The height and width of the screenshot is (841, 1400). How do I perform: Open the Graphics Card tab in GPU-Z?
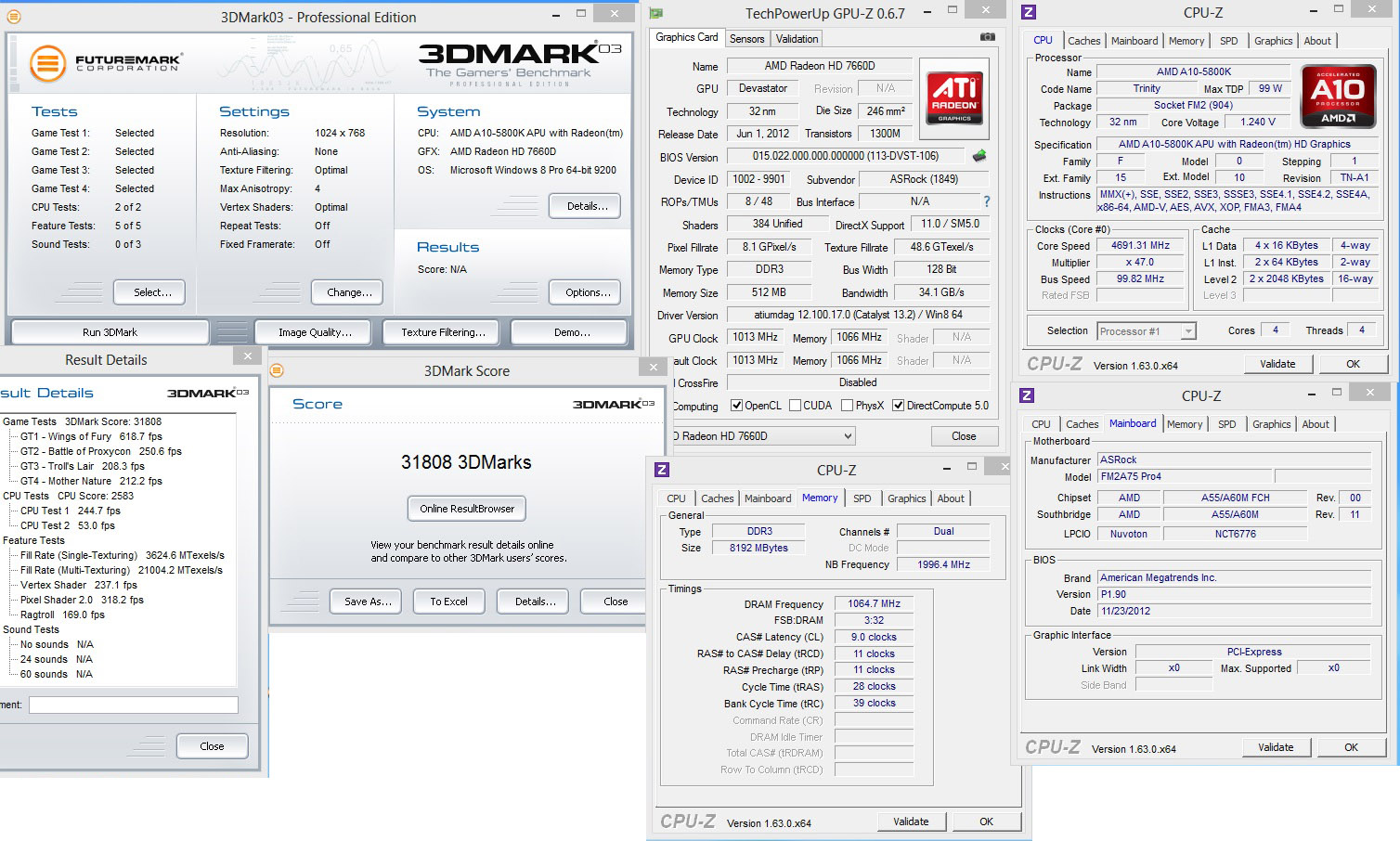click(x=687, y=37)
